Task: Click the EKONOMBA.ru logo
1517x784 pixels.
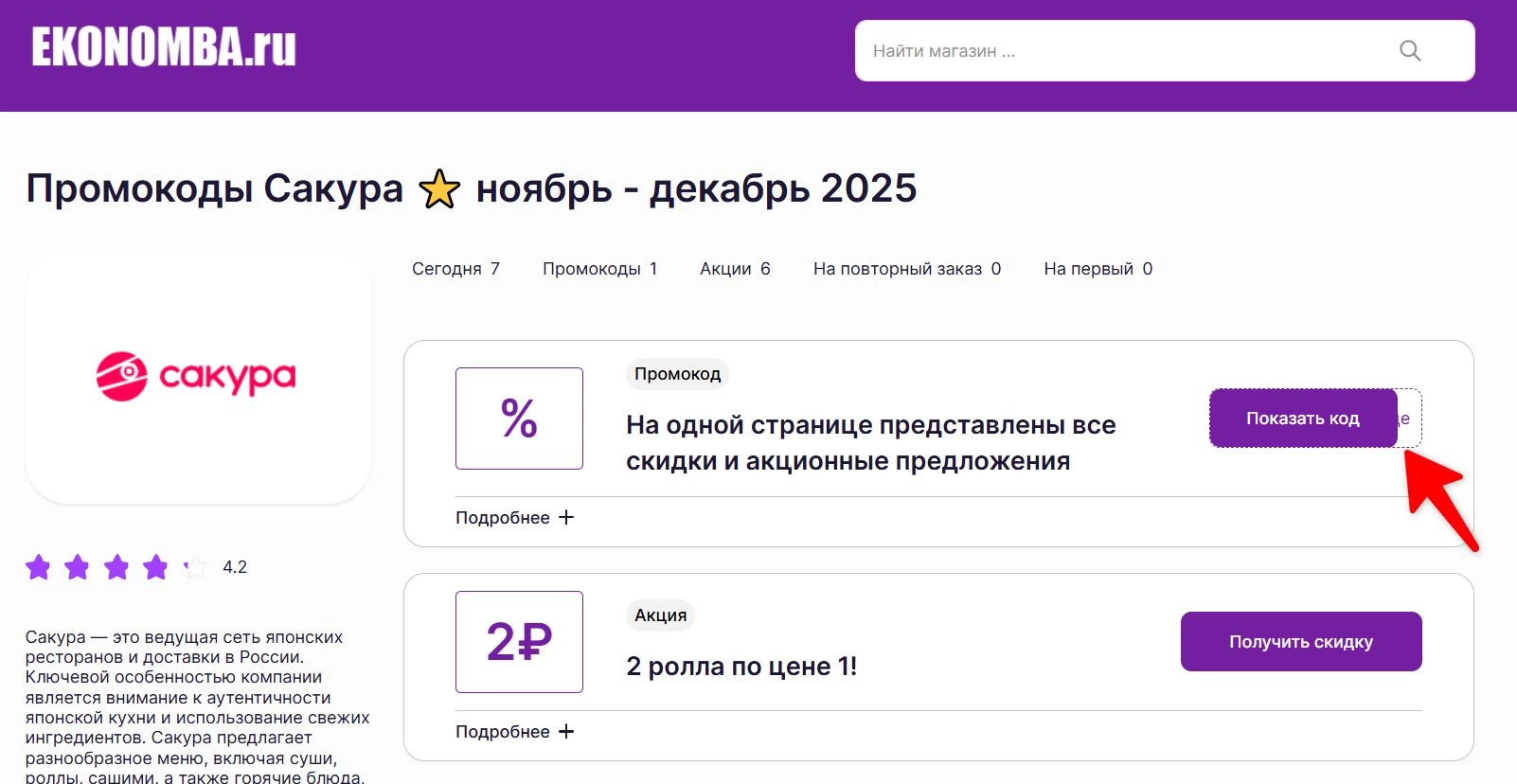Action: tap(161, 47)
